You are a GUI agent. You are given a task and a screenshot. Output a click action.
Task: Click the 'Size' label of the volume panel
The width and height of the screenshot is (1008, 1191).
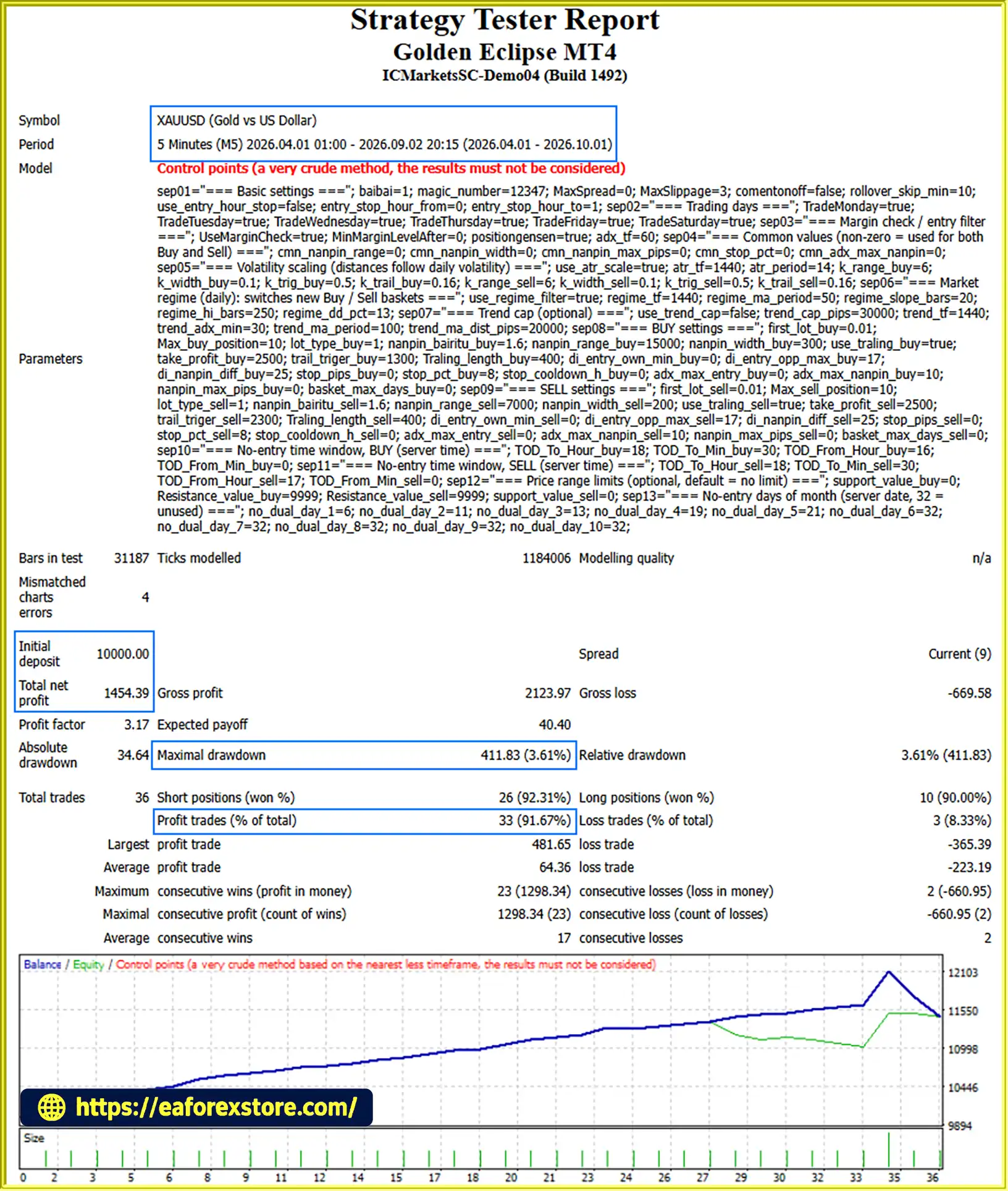click(x=34, y=1138)
